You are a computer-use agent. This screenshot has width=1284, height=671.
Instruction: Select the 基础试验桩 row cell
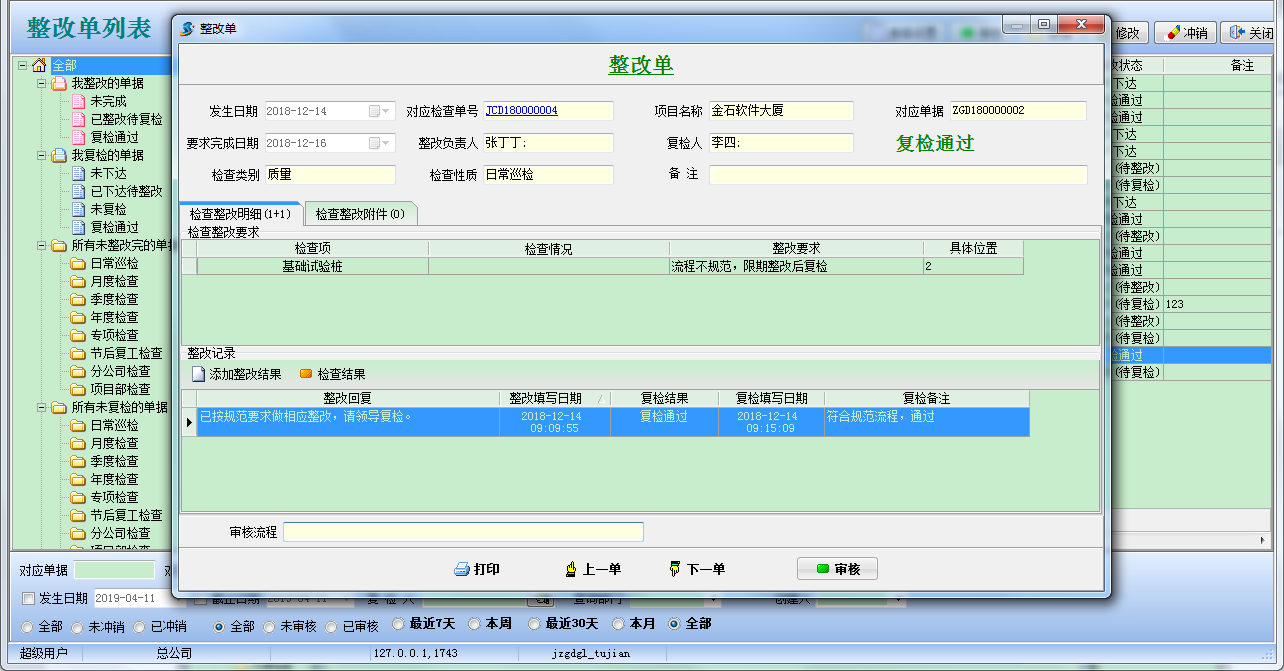click(x=313, y=266)
